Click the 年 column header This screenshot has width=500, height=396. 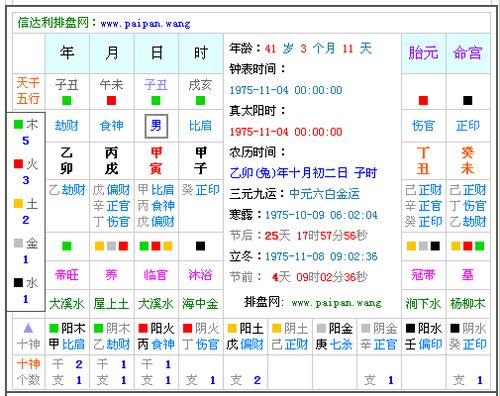[67, 53]
